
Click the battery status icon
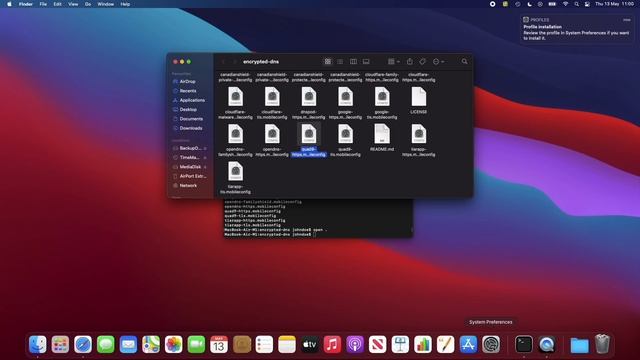pyautogui.click(x=552, y=4)
